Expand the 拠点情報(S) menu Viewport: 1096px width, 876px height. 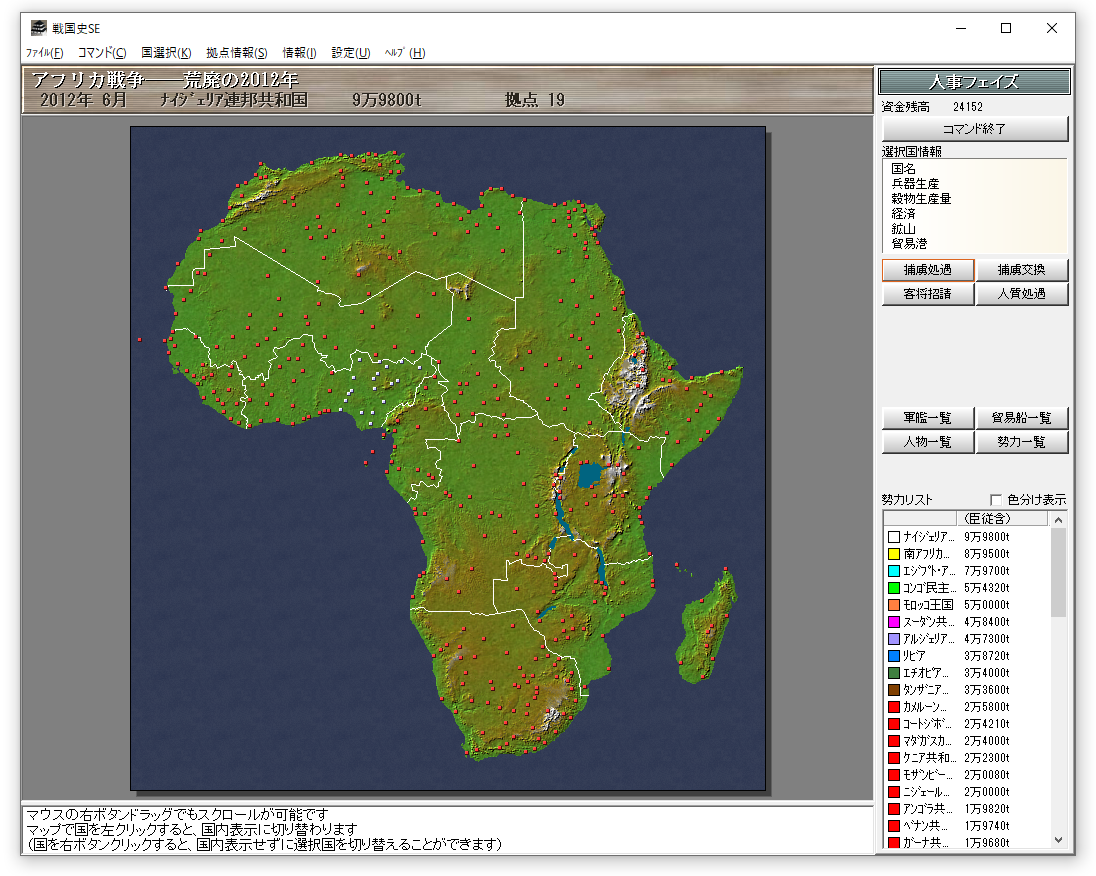tap(237, 53)
